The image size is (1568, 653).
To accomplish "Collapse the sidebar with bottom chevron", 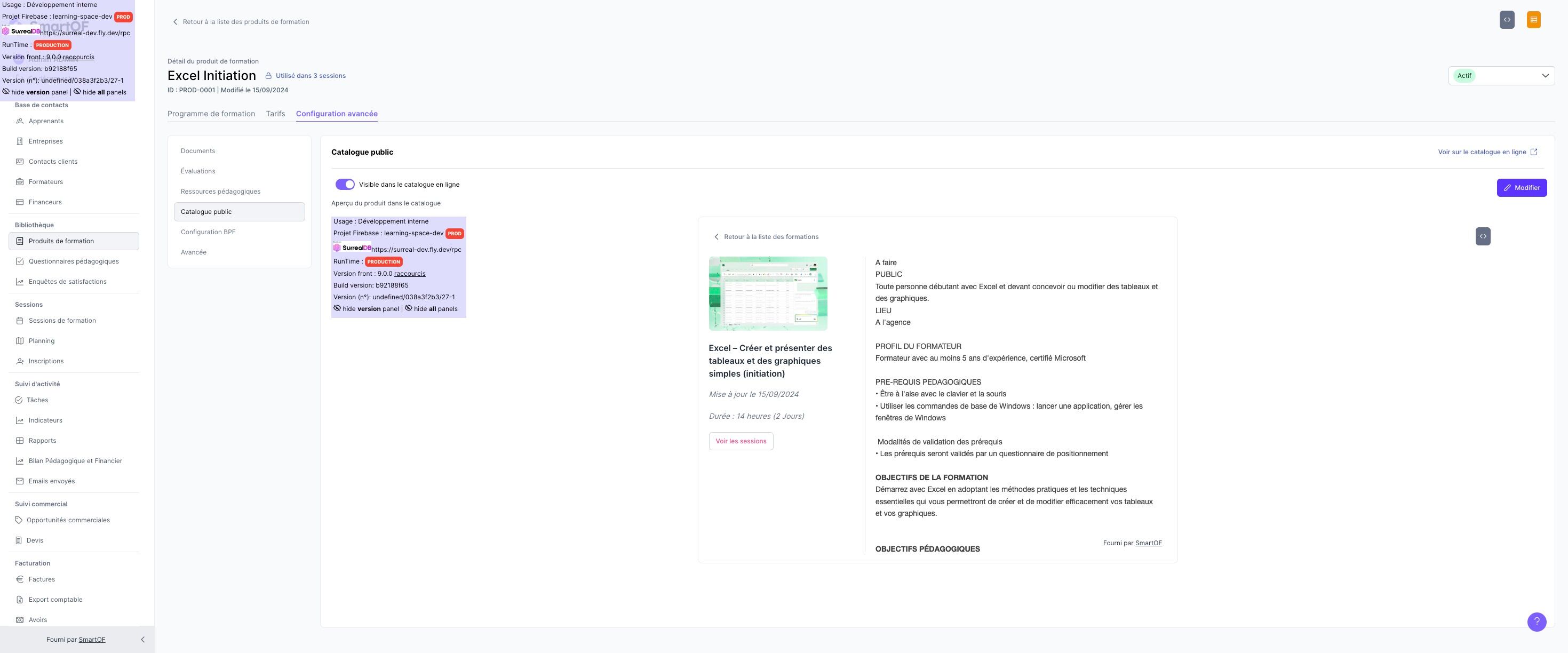I will click(x=142, y=640).
